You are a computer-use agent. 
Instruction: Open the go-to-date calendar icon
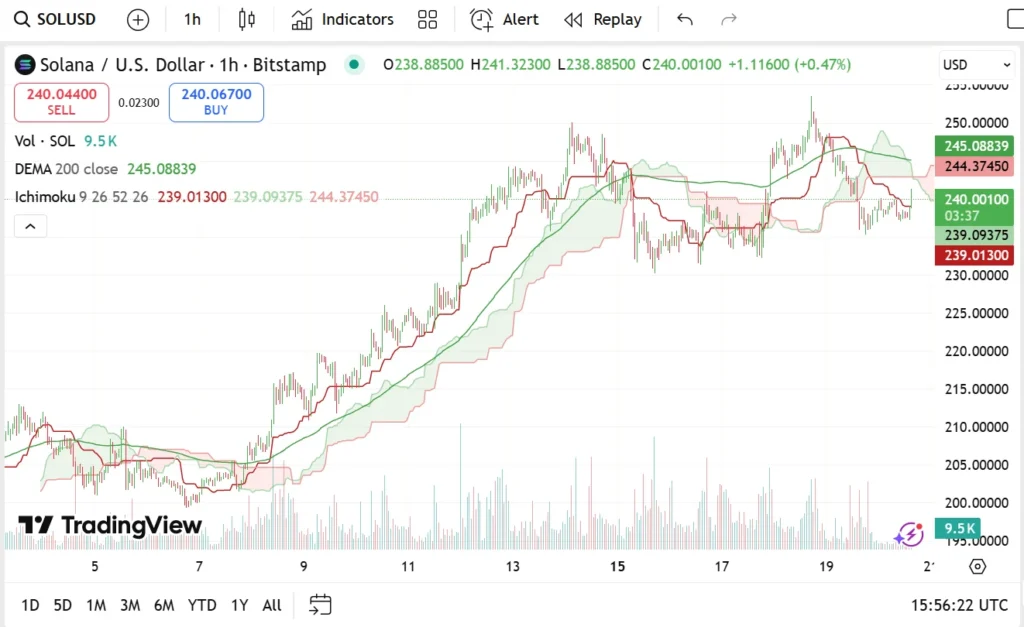click(321, 605)
